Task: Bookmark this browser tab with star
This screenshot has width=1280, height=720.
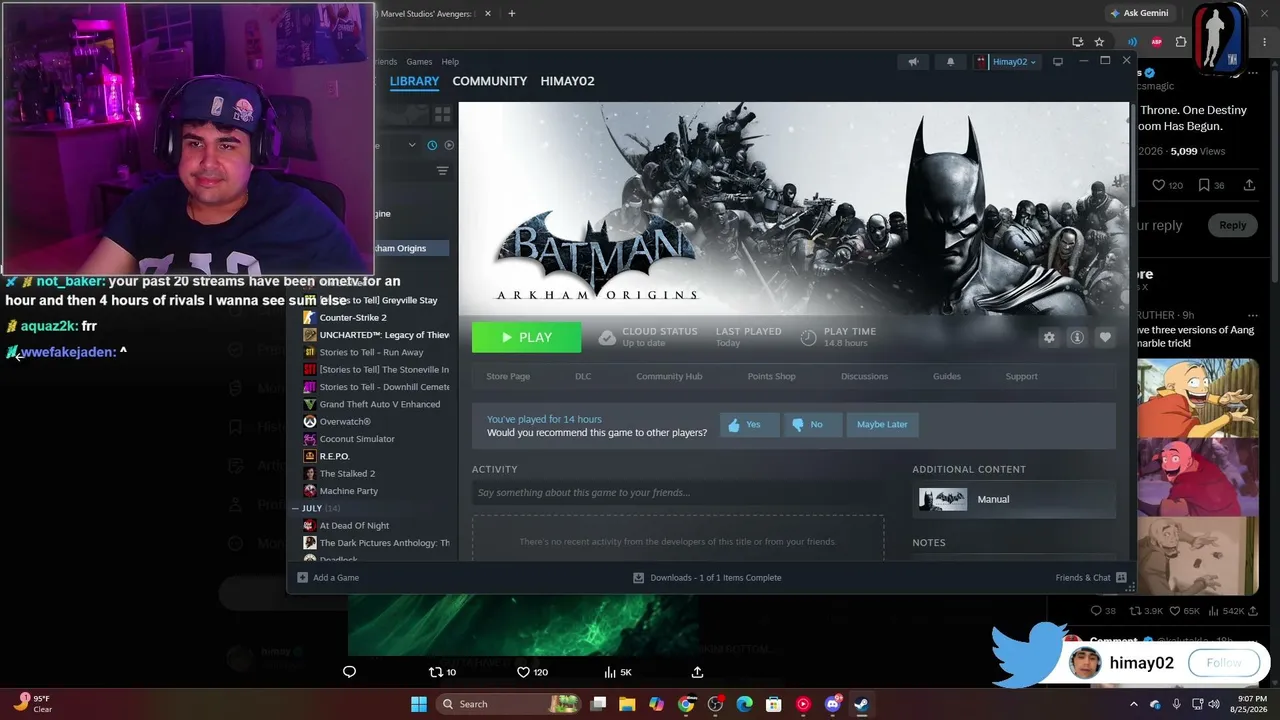Action: pos(1099,42)
